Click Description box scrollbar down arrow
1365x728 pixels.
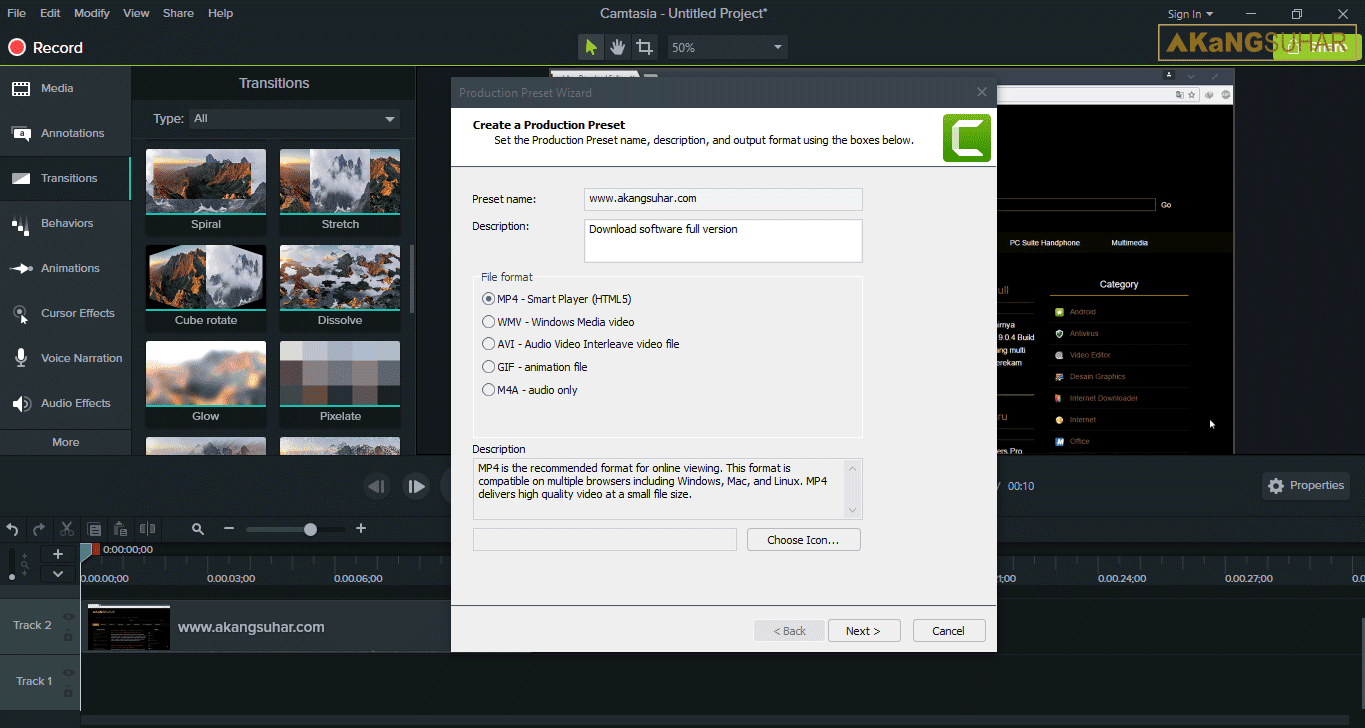(x=853, y=511)
